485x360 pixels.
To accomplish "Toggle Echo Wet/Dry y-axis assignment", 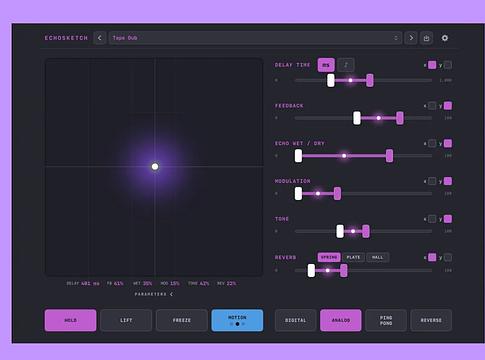I will coord(448,143).
